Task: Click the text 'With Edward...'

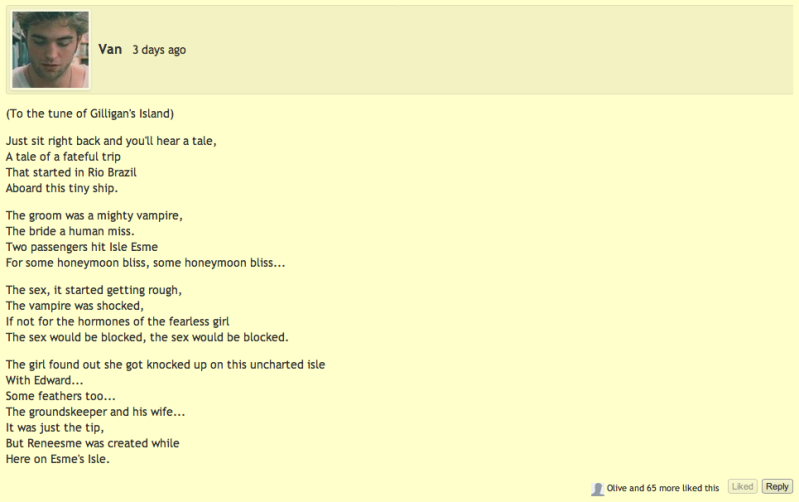Action: point(44,380)
